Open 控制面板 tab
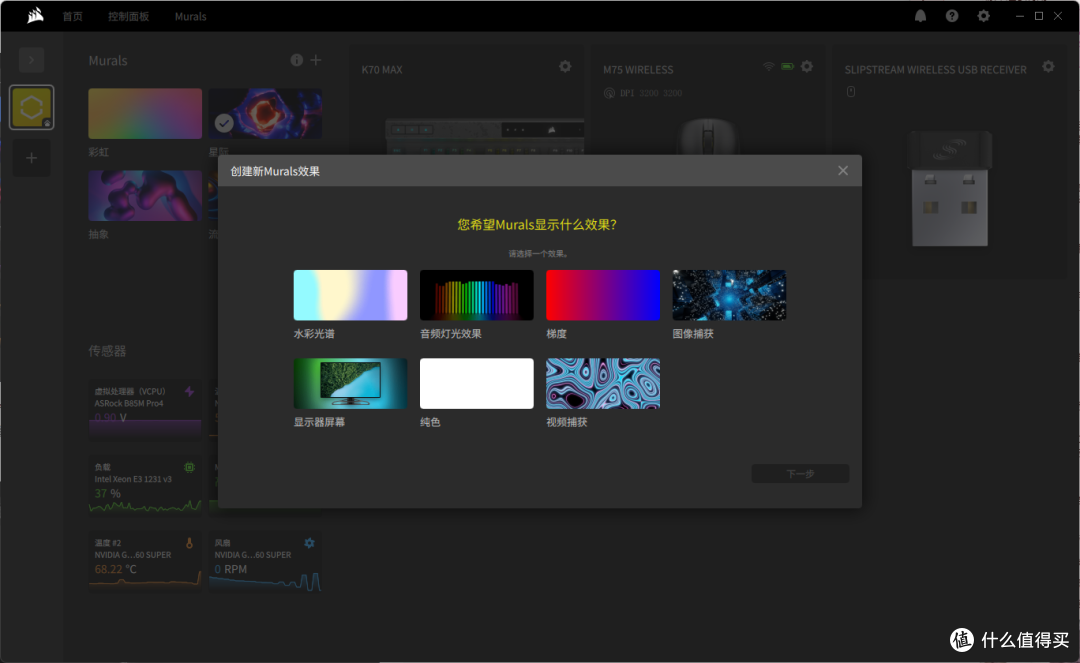Image resolution: width=1080 pixels, height=663 pixels. [128, 17]
